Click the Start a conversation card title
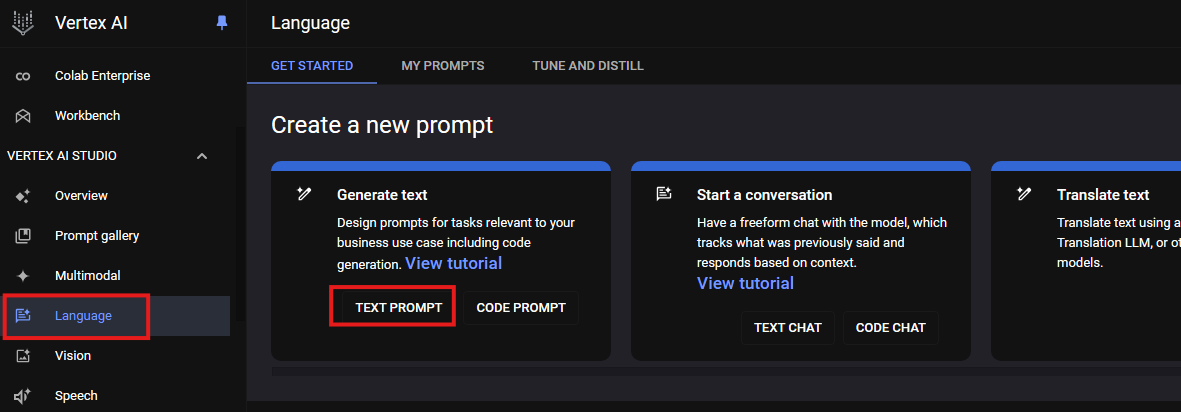This screenshot has width=1181, height=412. [764, 195]
